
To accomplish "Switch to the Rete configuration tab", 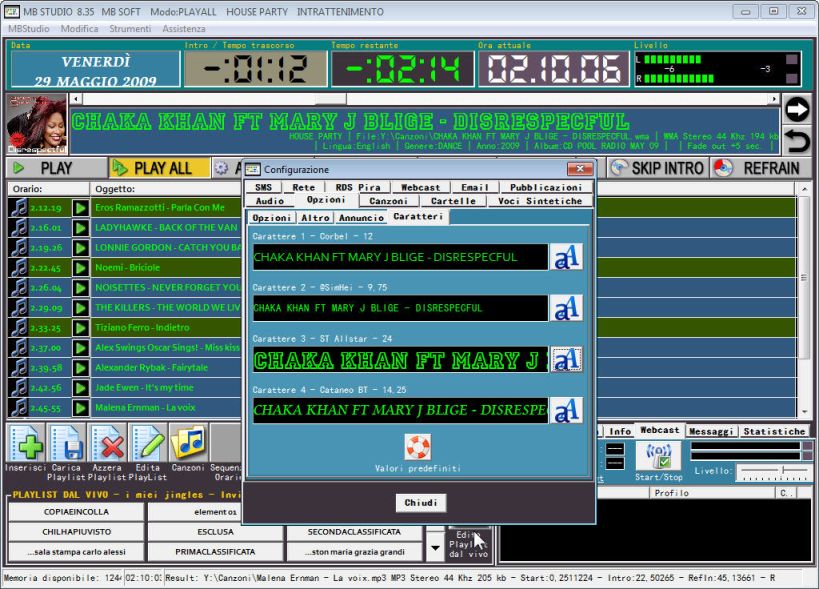I will coord(303,187).
